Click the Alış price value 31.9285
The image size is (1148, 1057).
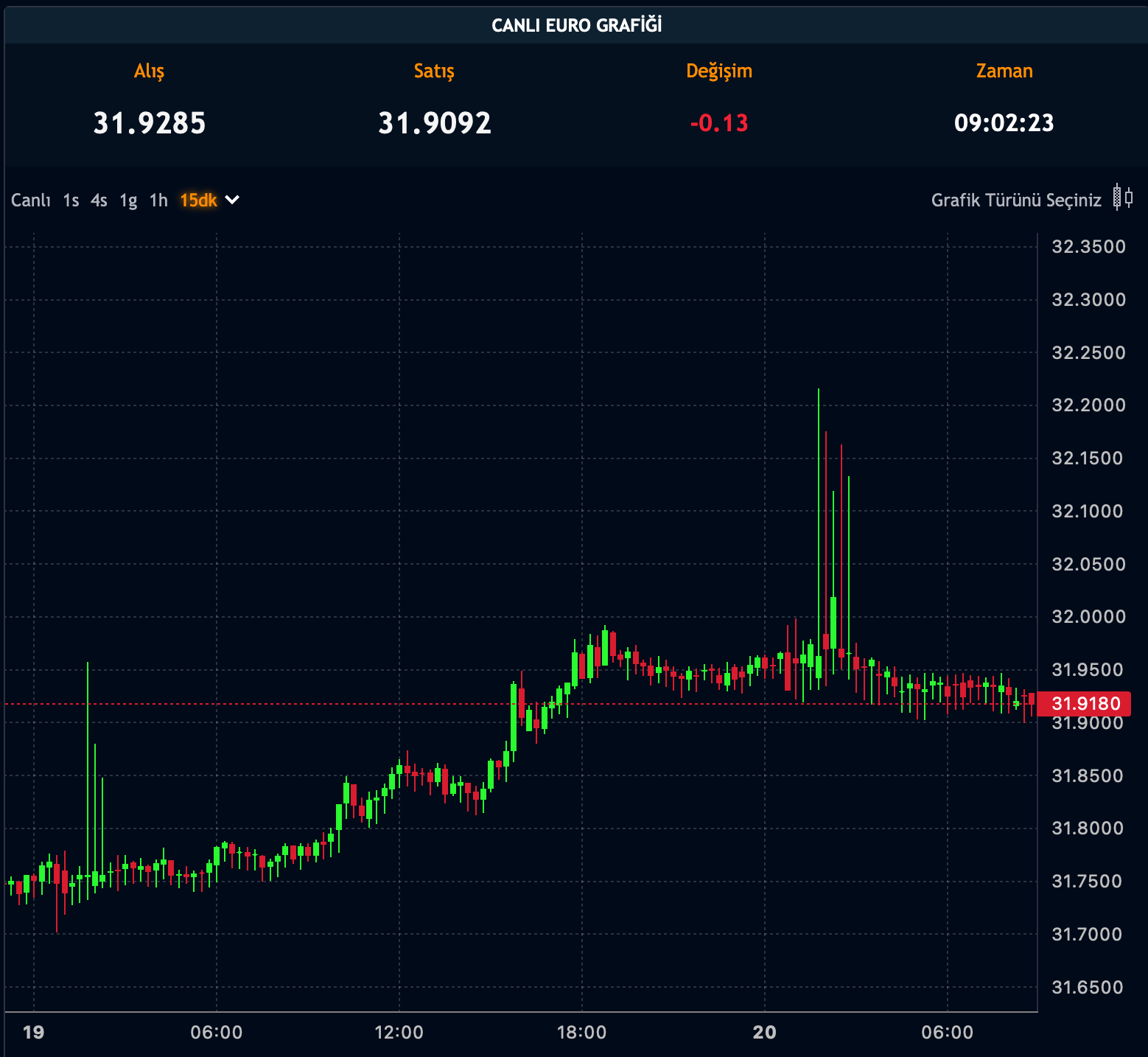coord(150,123)
